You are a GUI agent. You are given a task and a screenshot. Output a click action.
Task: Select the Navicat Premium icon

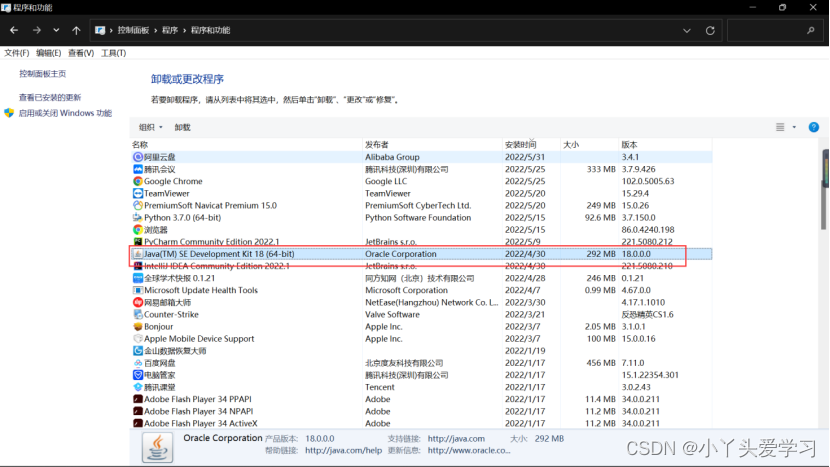(138, 205)
